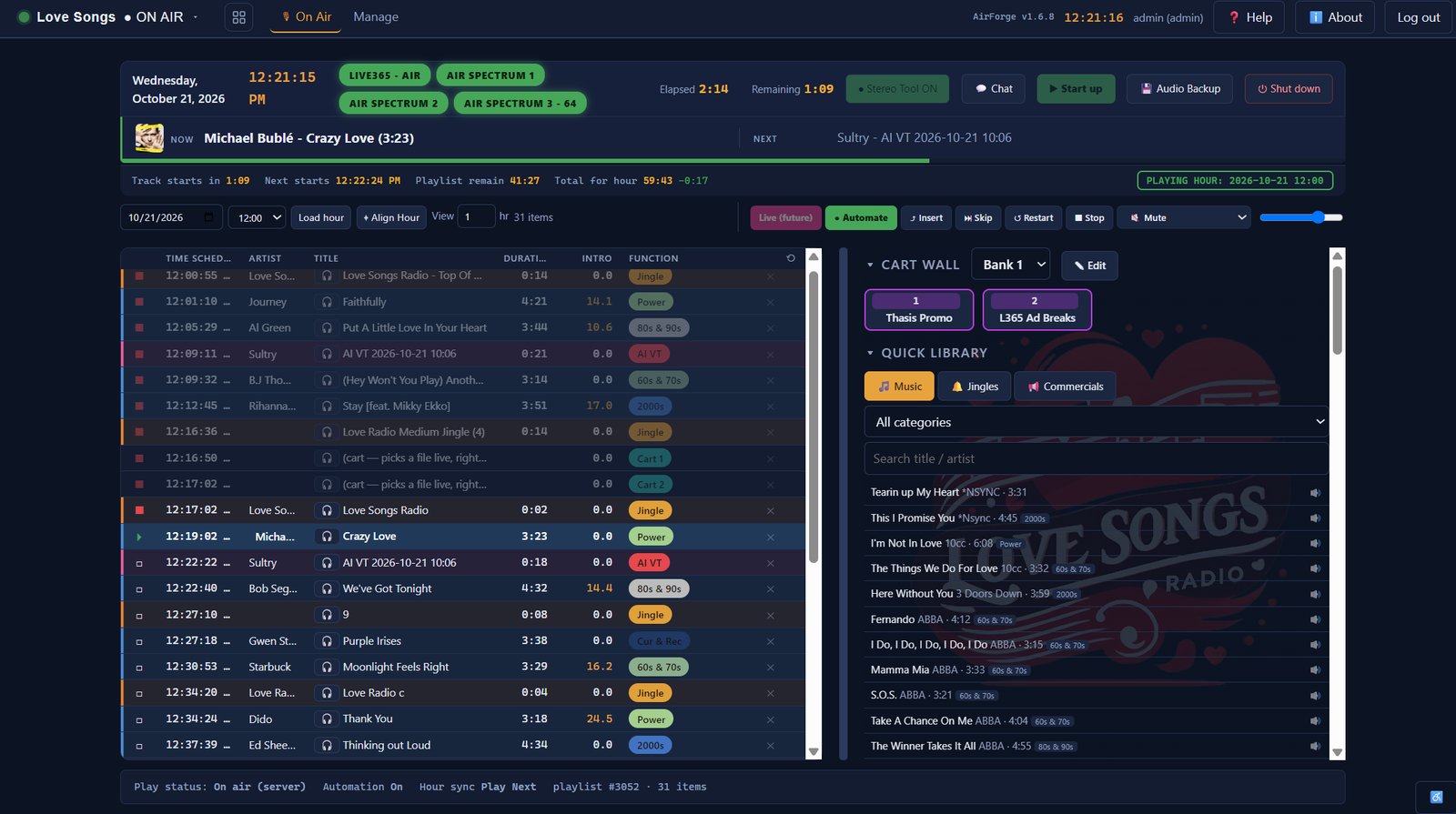Click the headphone icon for Purple Irises
The image size is (1456, 814).
click(x=327, y=641)
